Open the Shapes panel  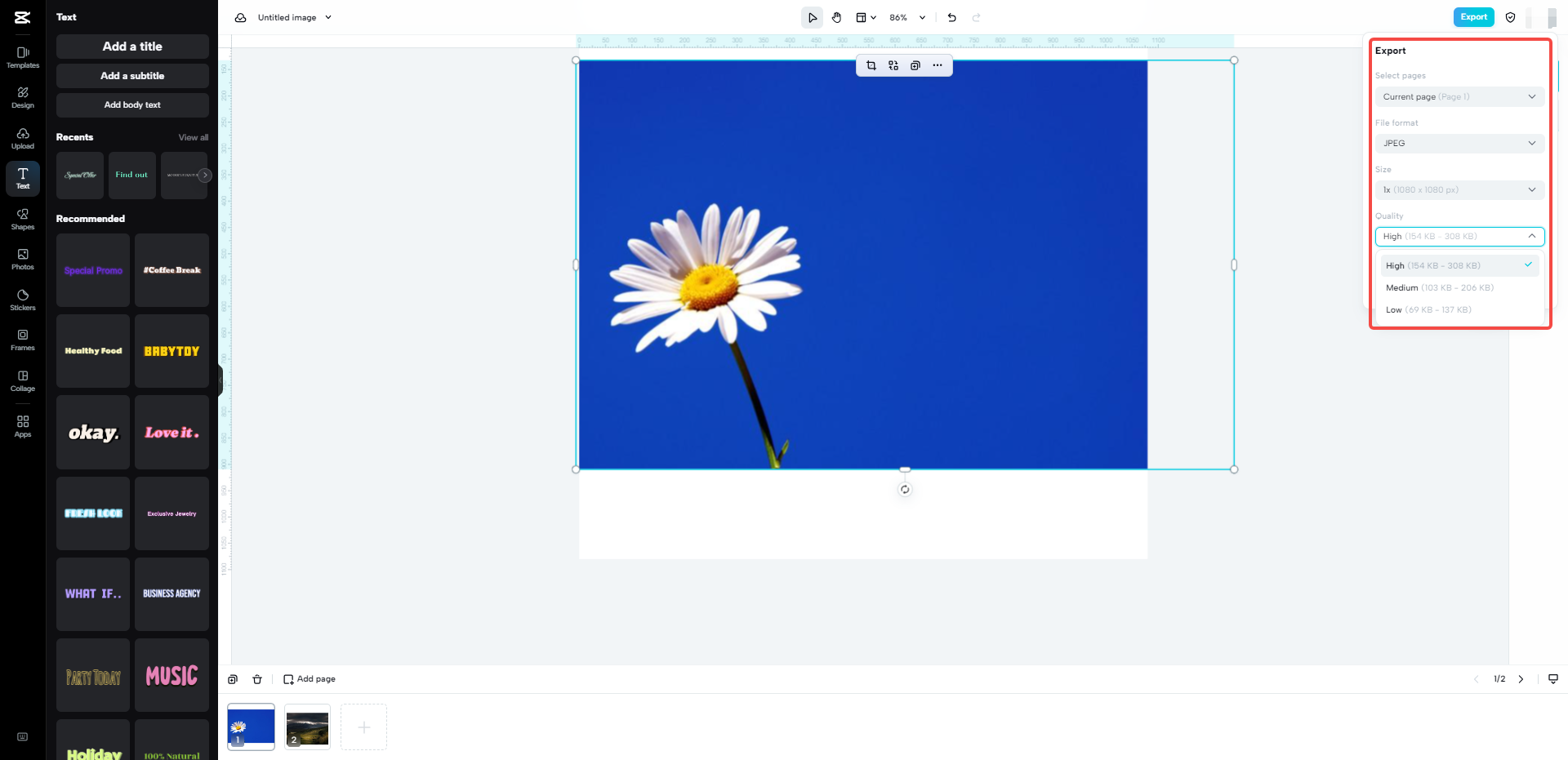click(x=23, y=219)
